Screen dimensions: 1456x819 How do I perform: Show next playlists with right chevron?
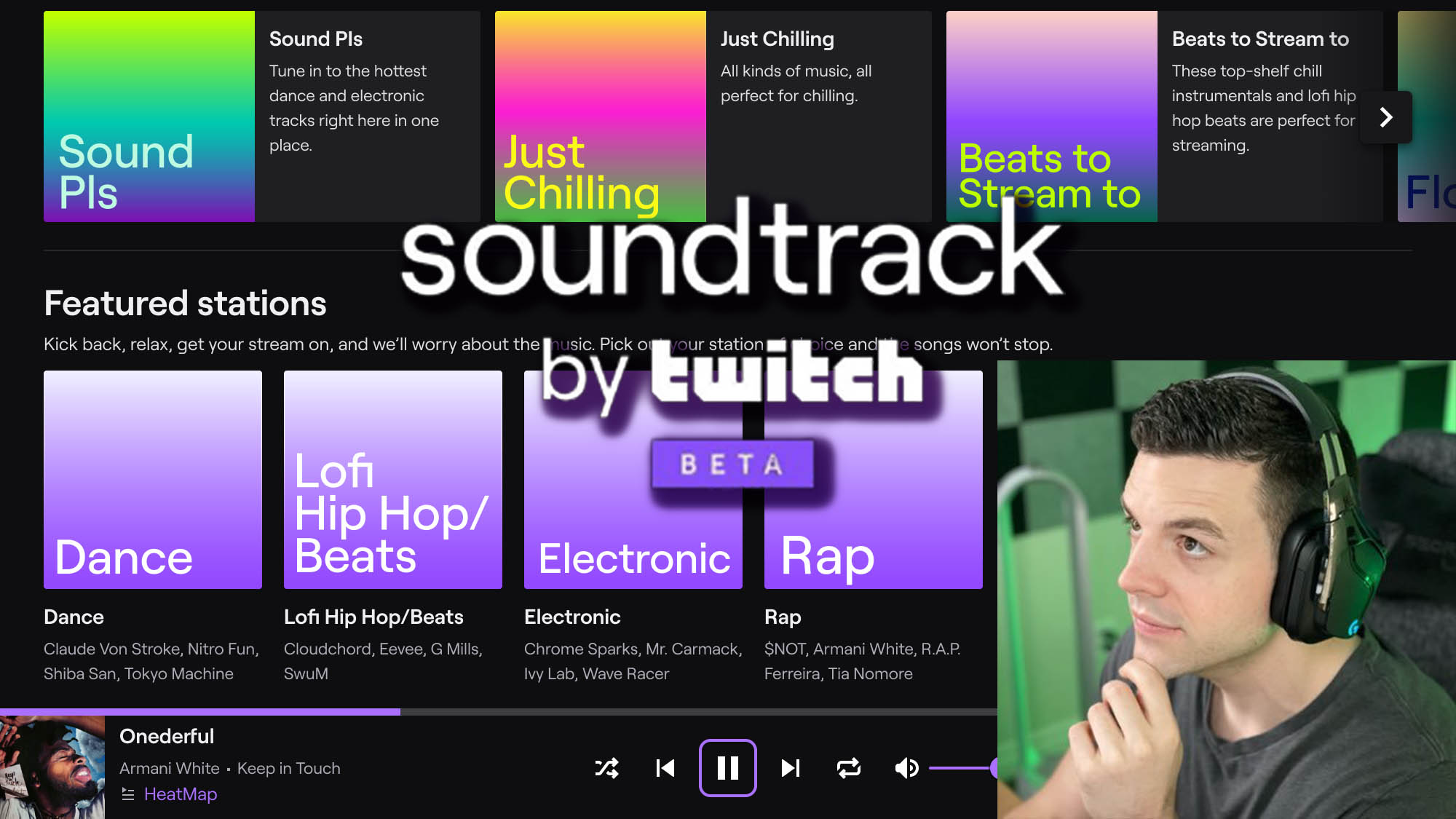1386,116
